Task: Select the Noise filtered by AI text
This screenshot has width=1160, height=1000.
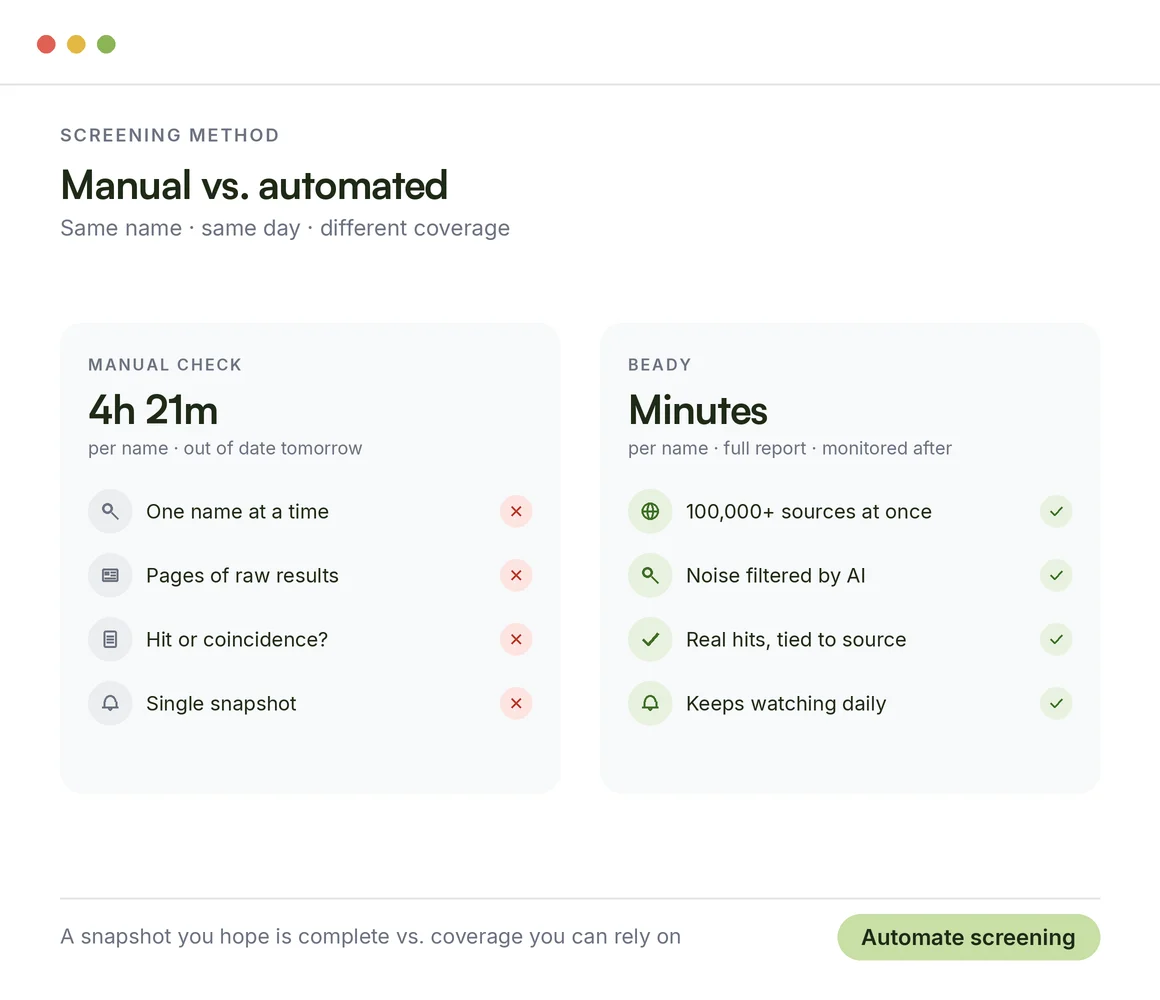Action: pyautogui.click(x=775, y=575)
